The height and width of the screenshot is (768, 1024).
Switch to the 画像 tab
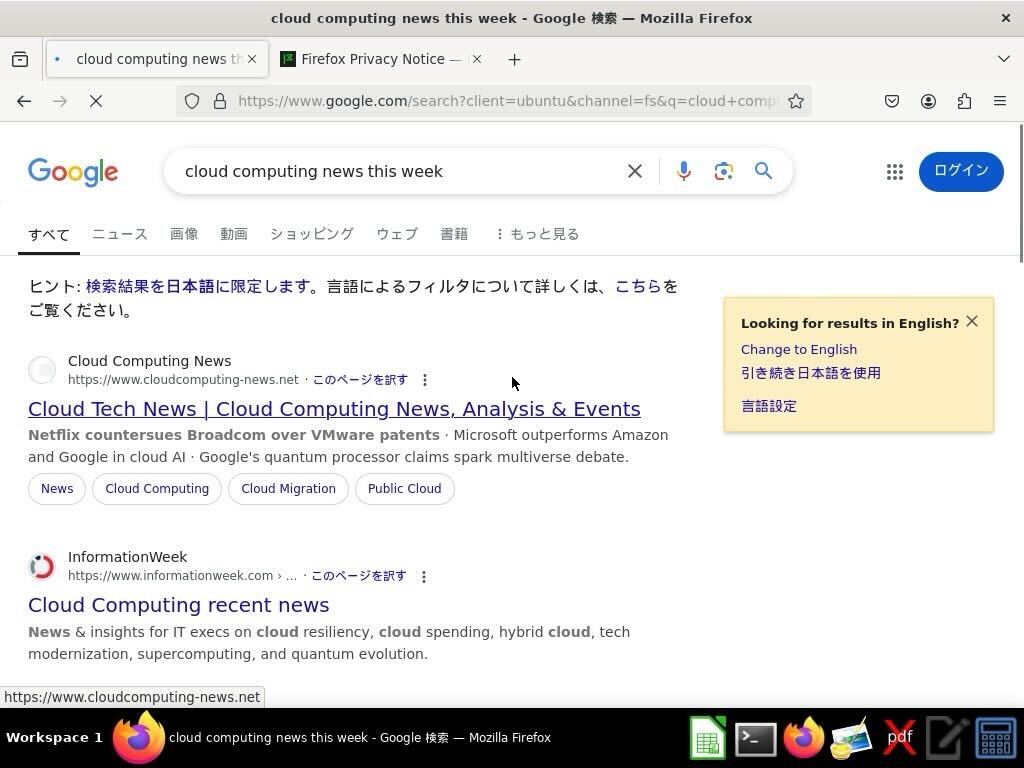click(x=184, y=234)
